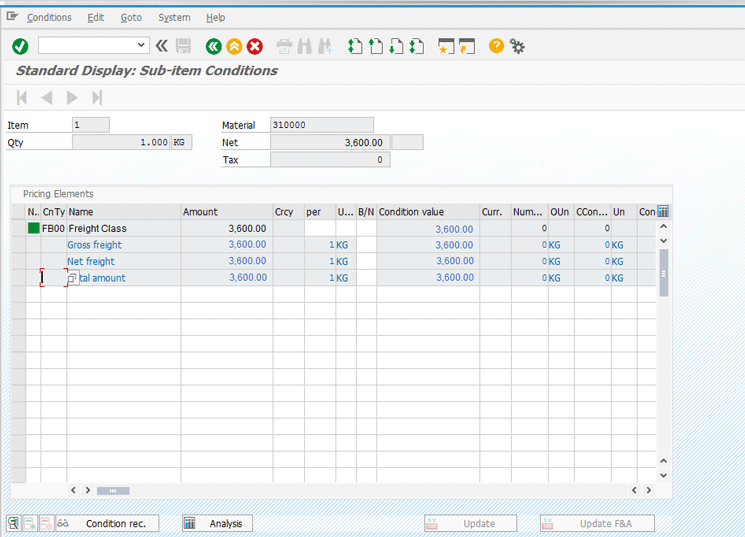Viewport: 745px width, 537px height.
Task: Click the yellow Exit icon
Action: (x=233, y=46)
